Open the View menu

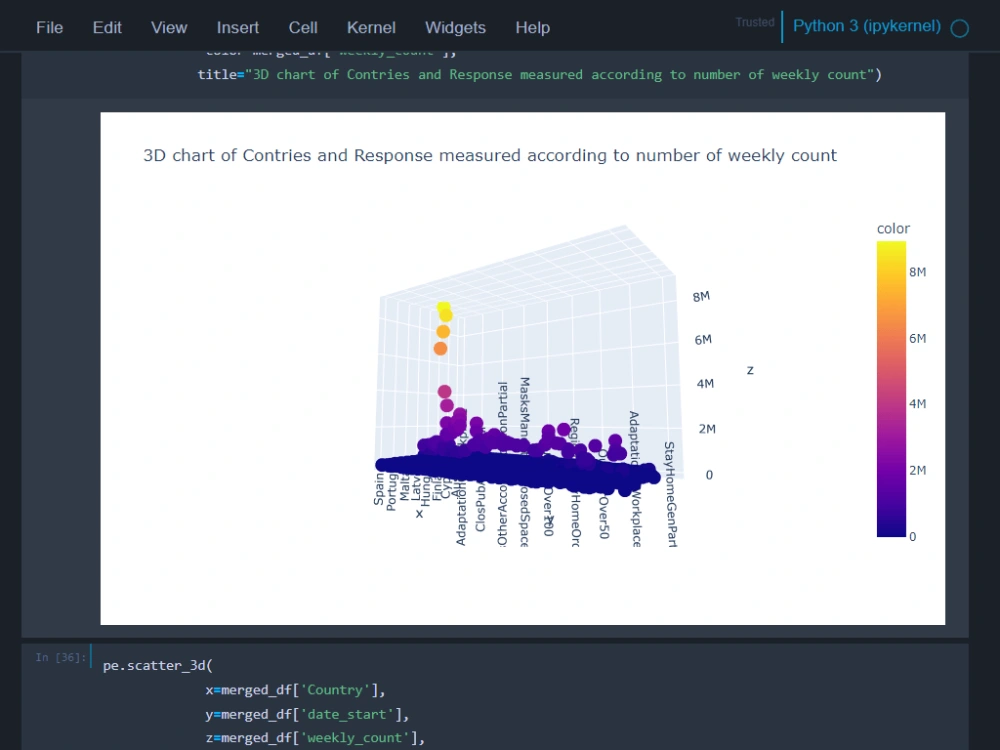[168, 28]
